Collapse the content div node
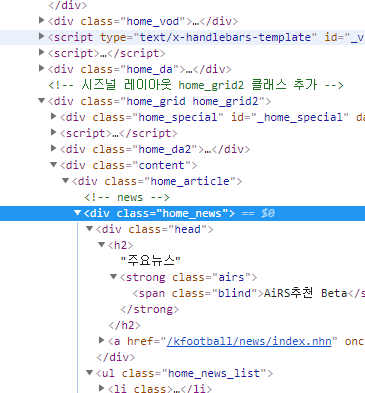This screenshot has height=393, width=365. tap(53, 164)
